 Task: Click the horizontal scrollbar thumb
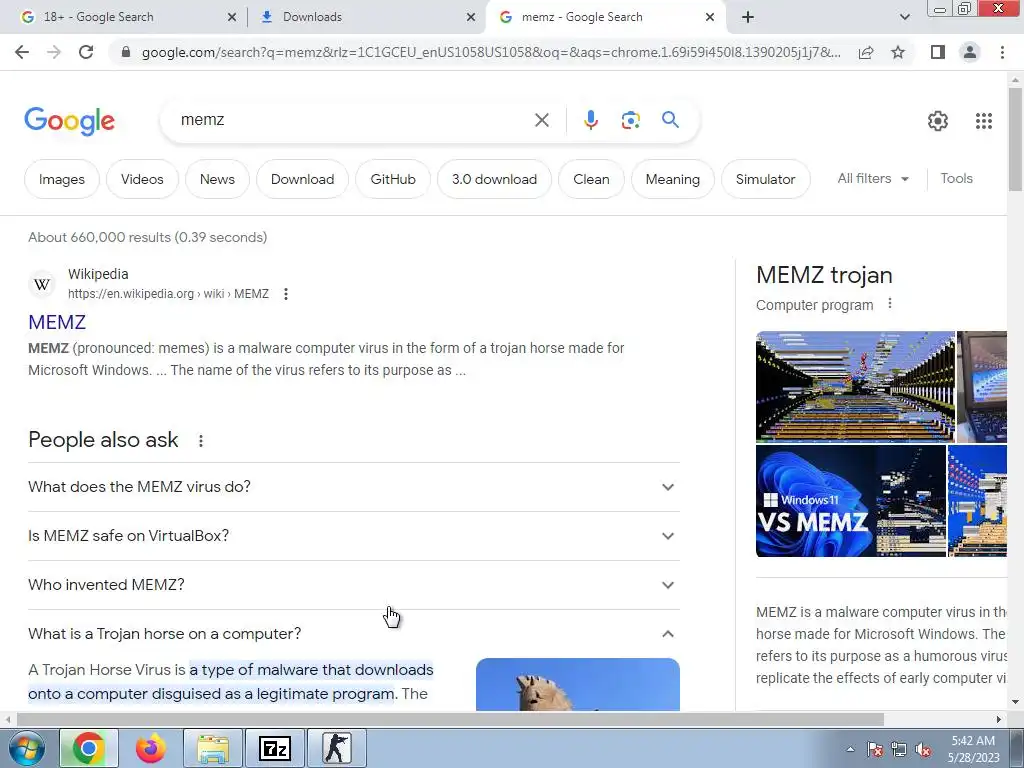450,719
